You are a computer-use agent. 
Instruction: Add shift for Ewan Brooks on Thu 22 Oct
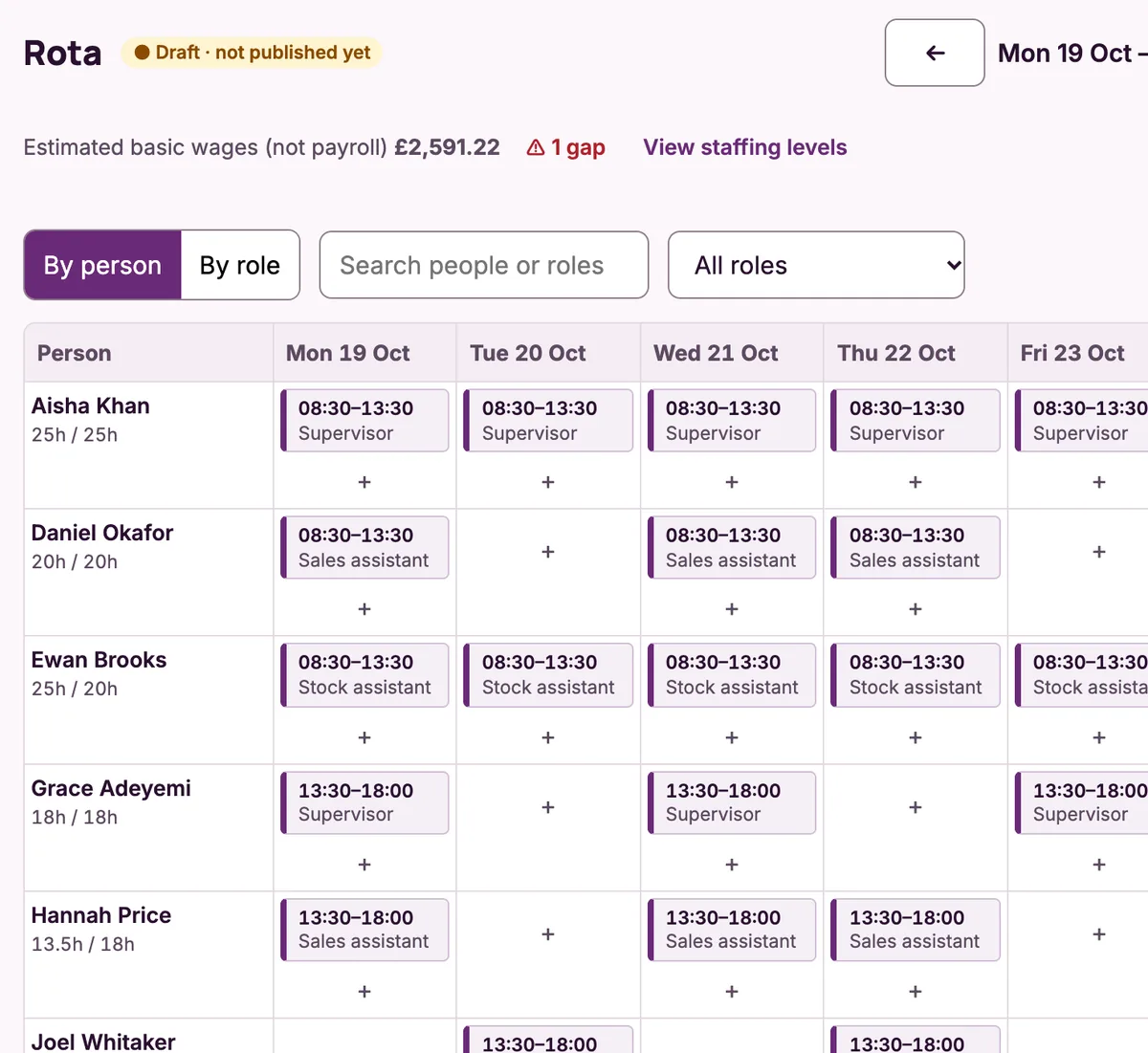(916, 737)
